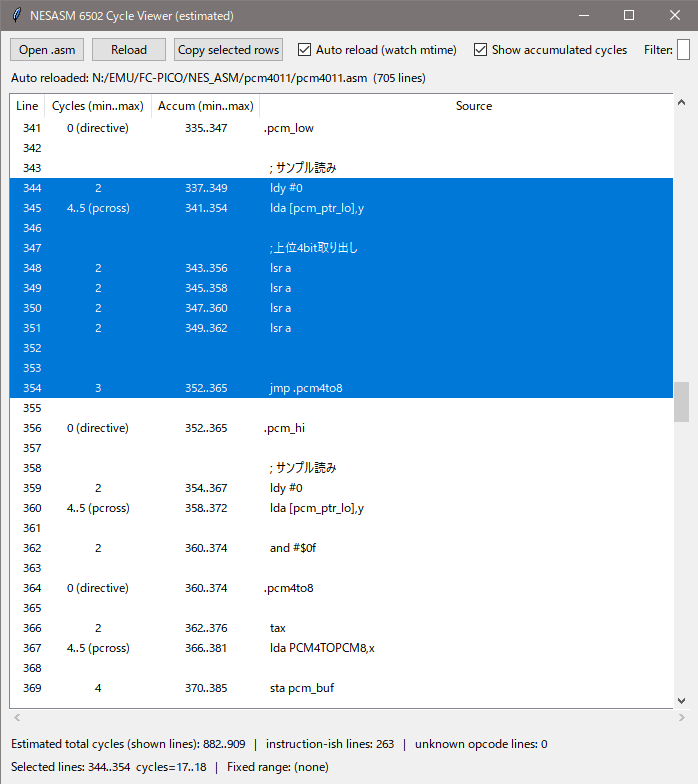Click the Open .asm button
This screenshot has height=784, width=698.
[47, 50]
